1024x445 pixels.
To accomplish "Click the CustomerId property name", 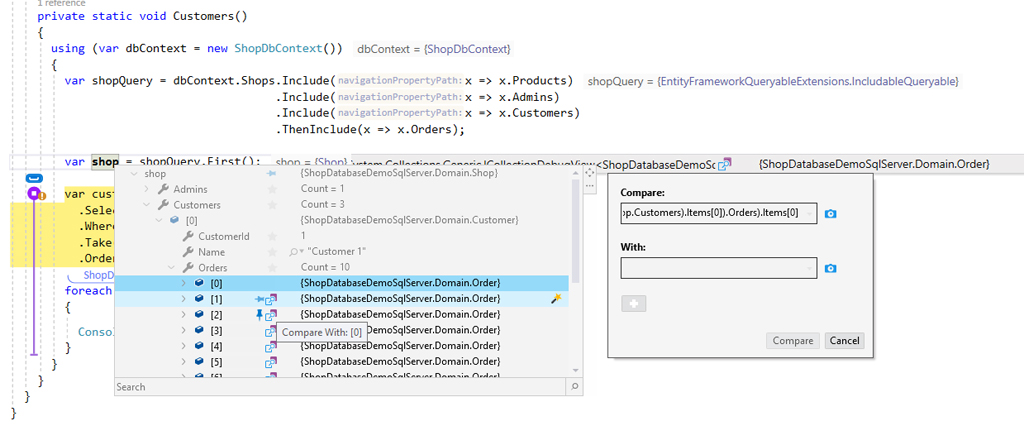I will pyautogui.click(x=225, y=237).
